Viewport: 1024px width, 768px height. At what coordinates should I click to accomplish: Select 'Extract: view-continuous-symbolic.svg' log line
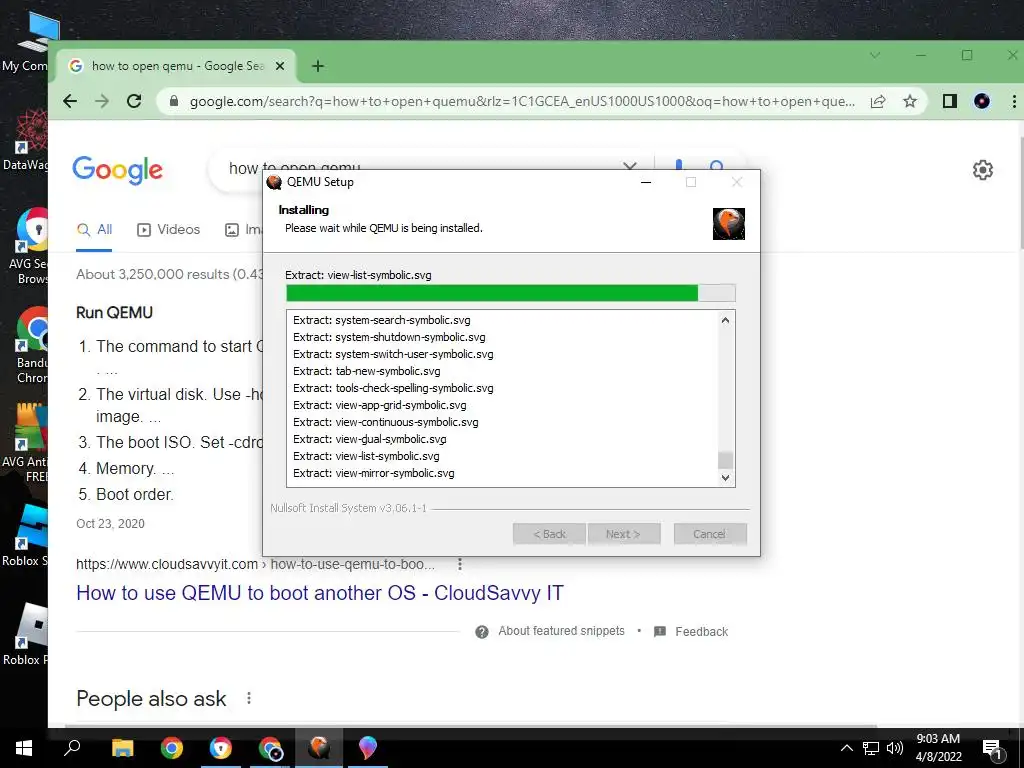pos(385,422)
